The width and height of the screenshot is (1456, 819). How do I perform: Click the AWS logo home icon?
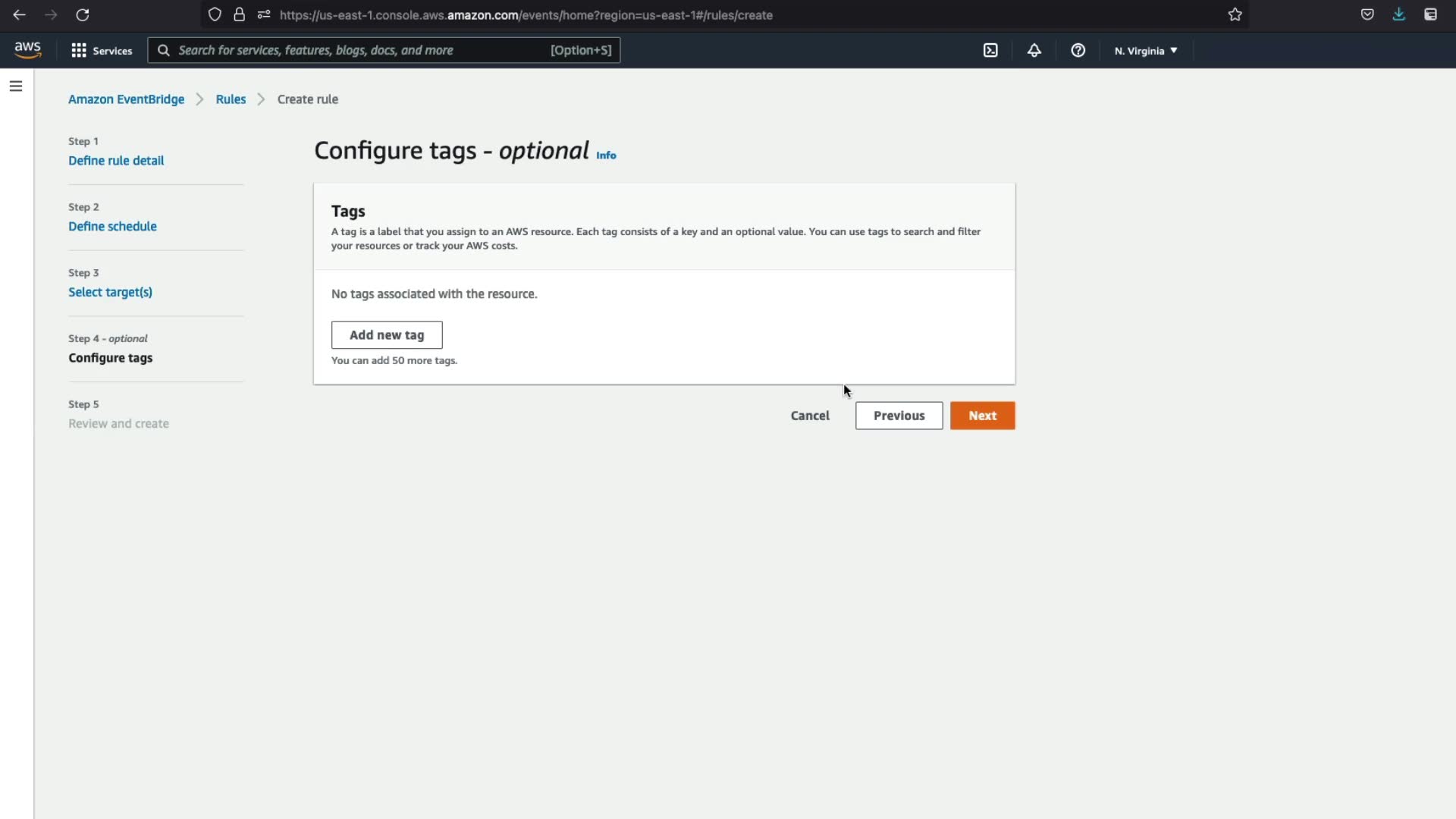pos(27,50)
